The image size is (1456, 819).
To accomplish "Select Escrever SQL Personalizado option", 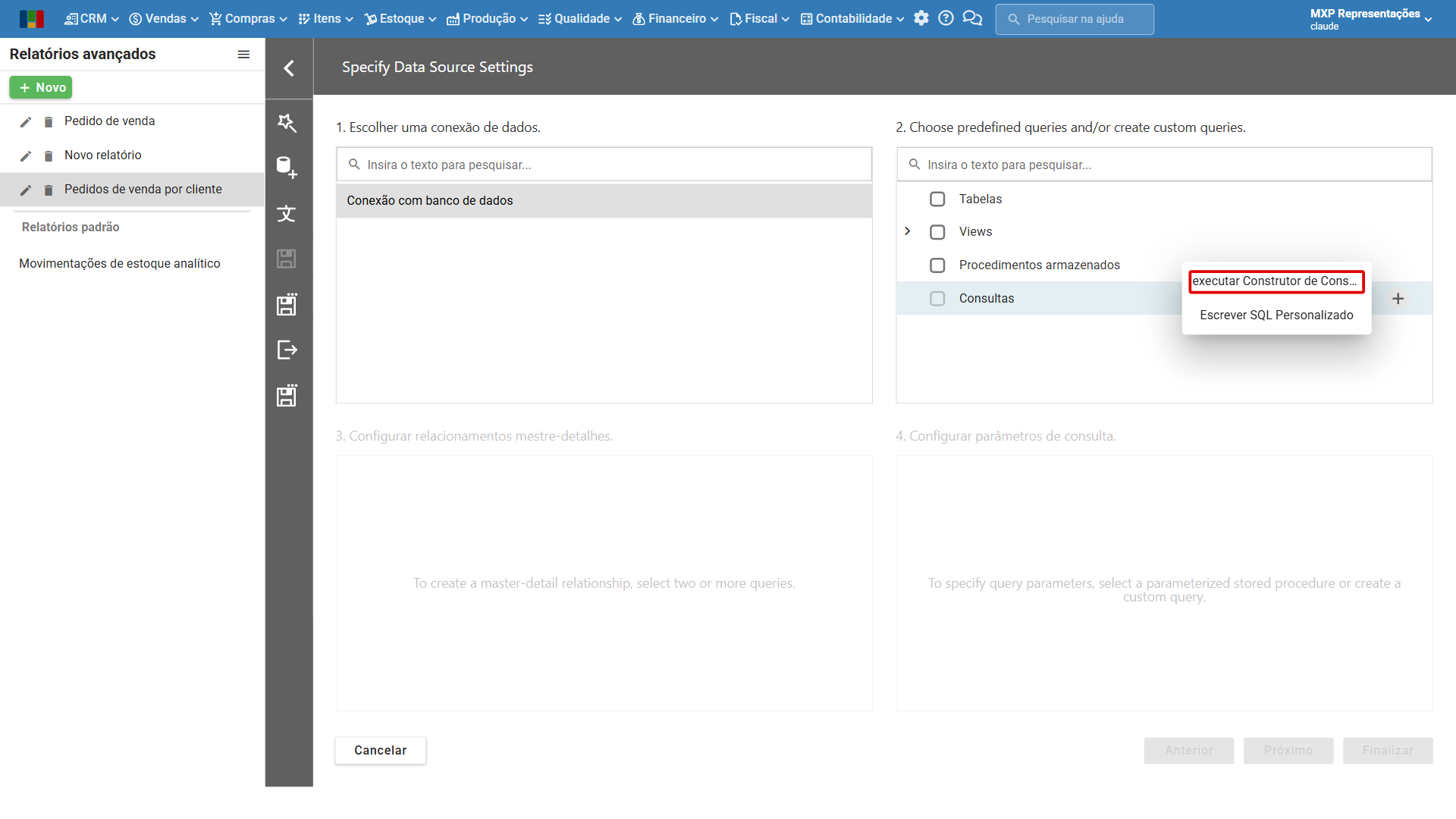I will click(x=1276, y=315).
